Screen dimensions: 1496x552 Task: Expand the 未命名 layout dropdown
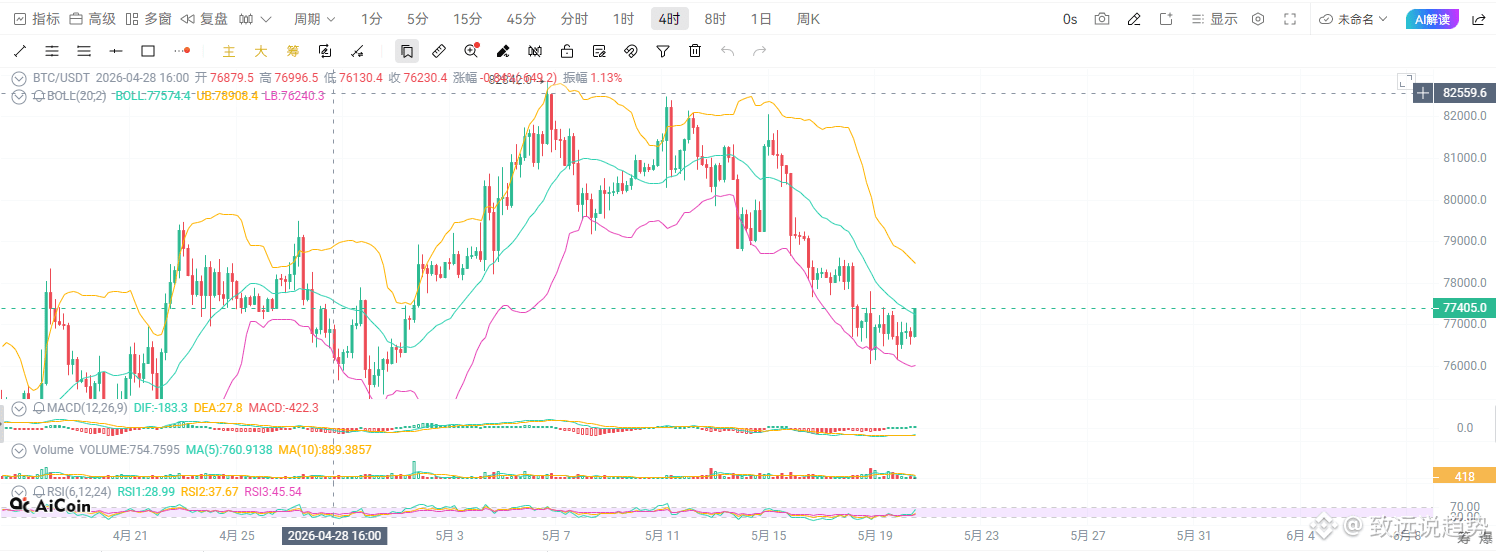click(x=1353, y=19)
